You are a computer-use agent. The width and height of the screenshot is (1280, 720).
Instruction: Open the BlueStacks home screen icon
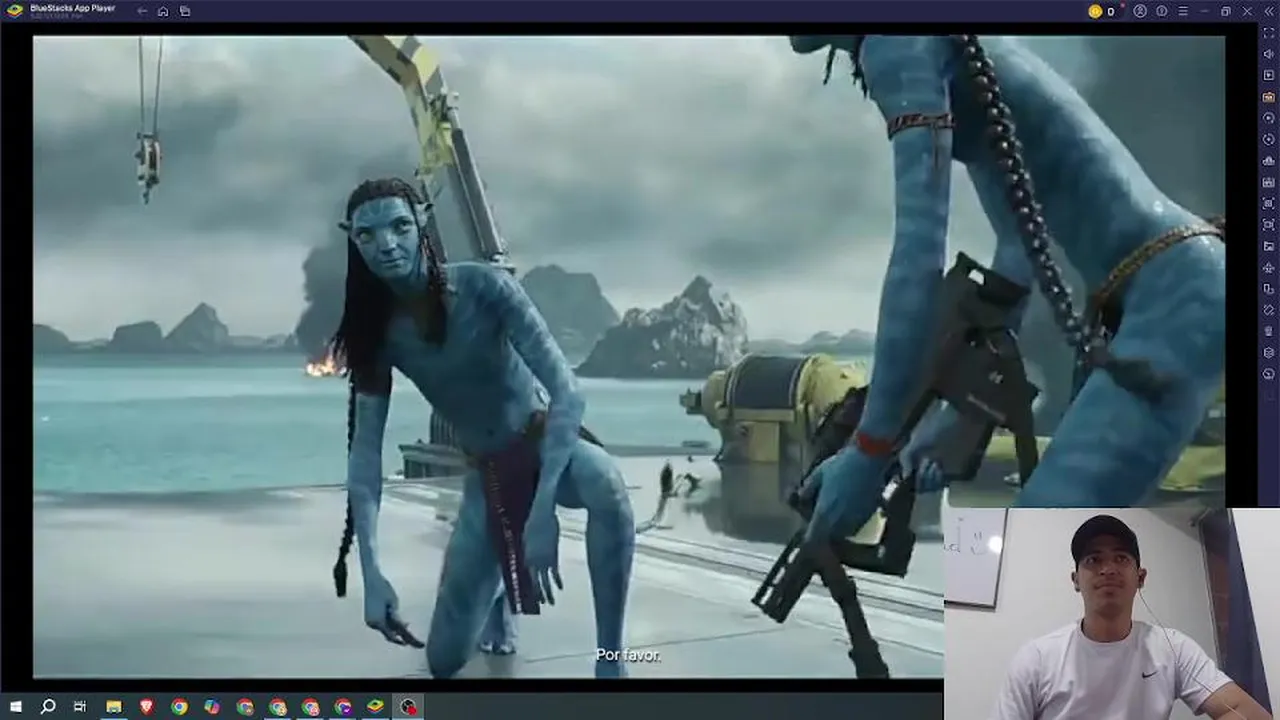pyautogui.click(x=163, y=11)
